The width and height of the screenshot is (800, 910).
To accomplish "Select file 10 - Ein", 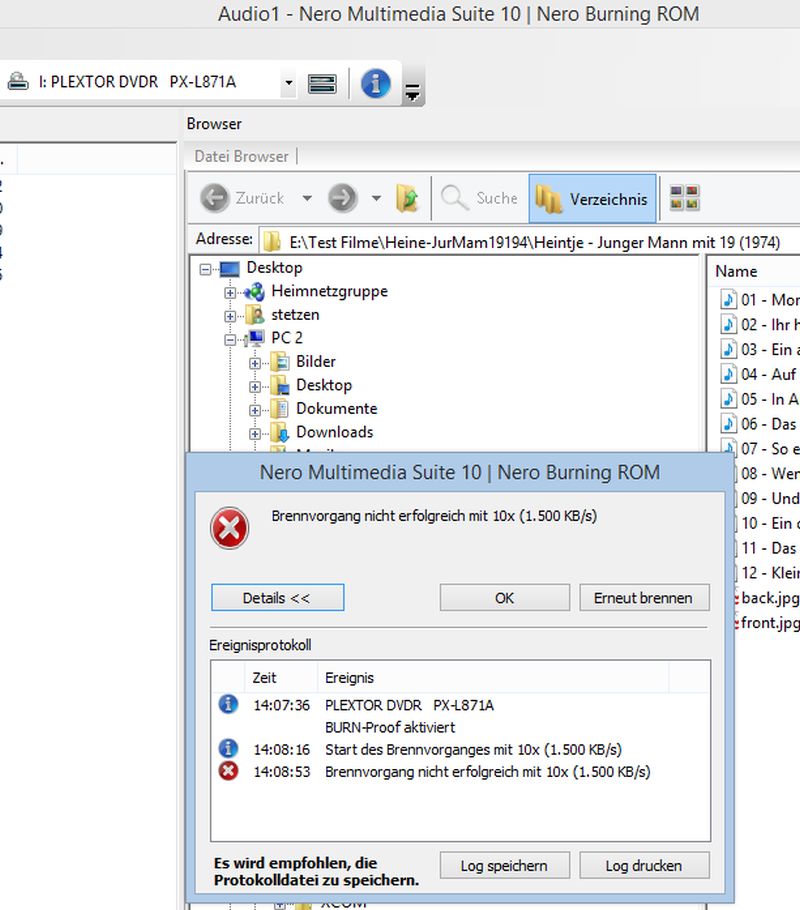I will pyautogui.click(x=767, y=523).
